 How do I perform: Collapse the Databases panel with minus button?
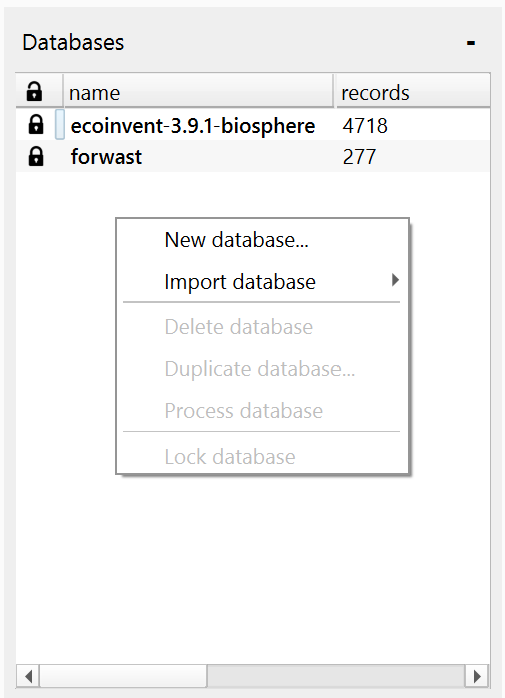tap(471, 43)
